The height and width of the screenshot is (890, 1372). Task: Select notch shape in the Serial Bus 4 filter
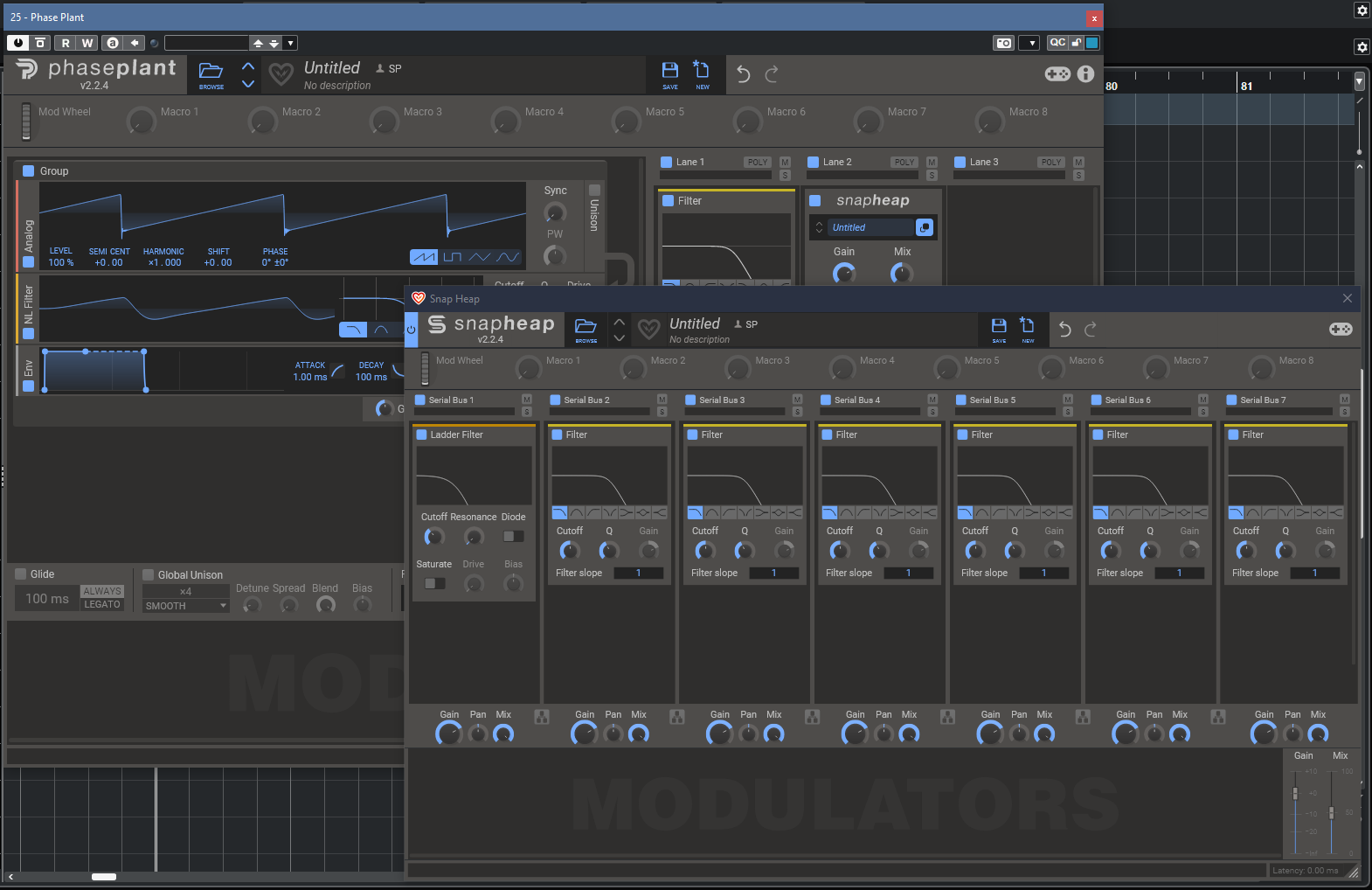click(x=880, y=512)
